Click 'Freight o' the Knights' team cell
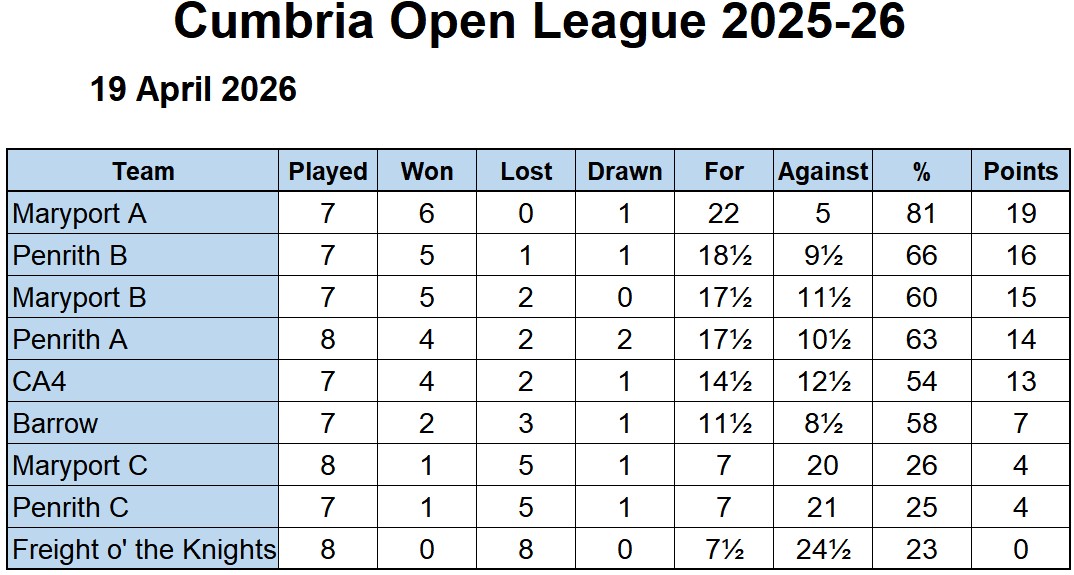This screenshot has width=1074, height=575. (x=144, y=549)
